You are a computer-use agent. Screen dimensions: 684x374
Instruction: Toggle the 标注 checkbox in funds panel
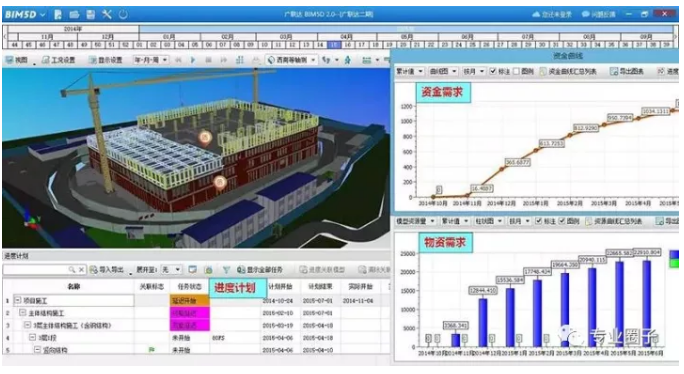point(493,71)
